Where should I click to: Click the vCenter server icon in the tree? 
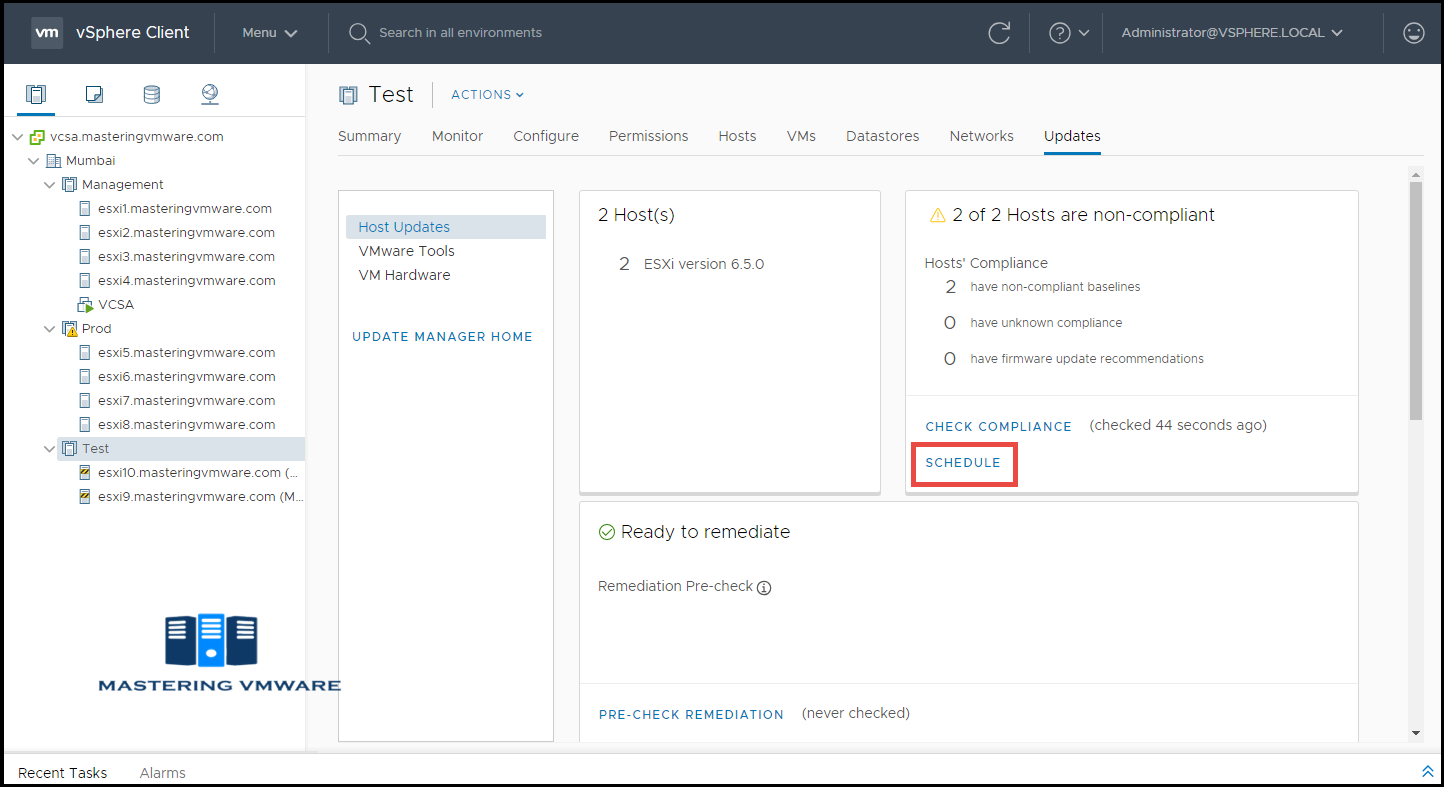[37, 137]
